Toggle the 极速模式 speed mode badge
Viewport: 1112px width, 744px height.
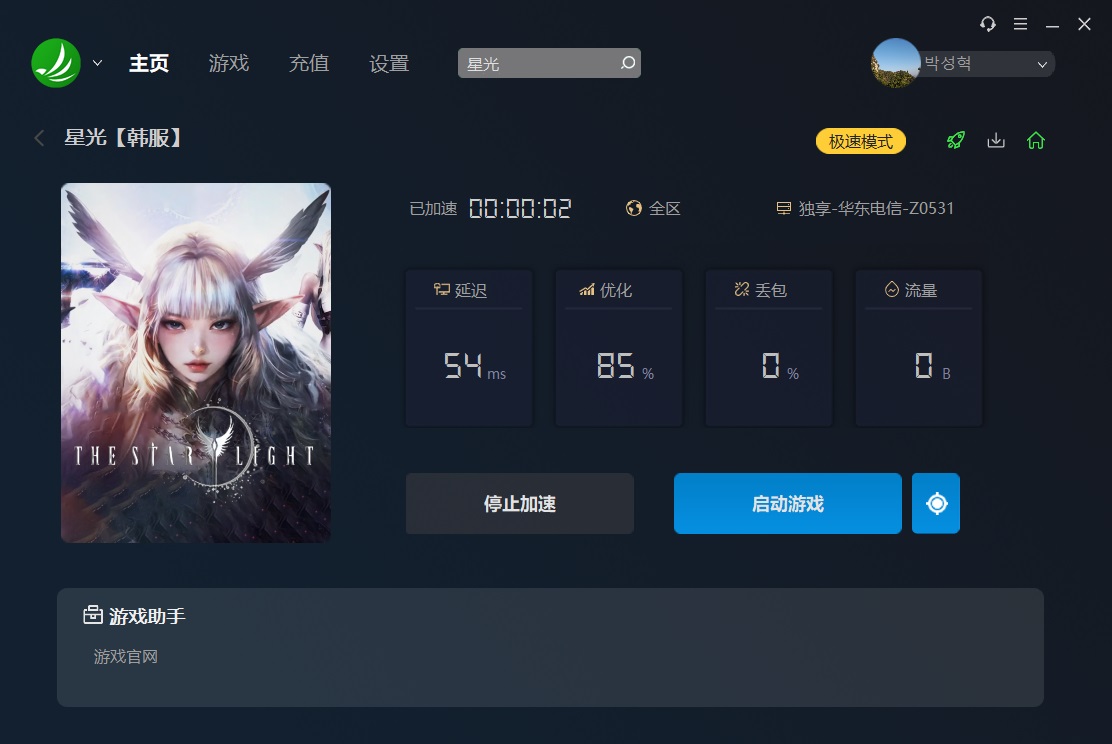pos(860,141)
